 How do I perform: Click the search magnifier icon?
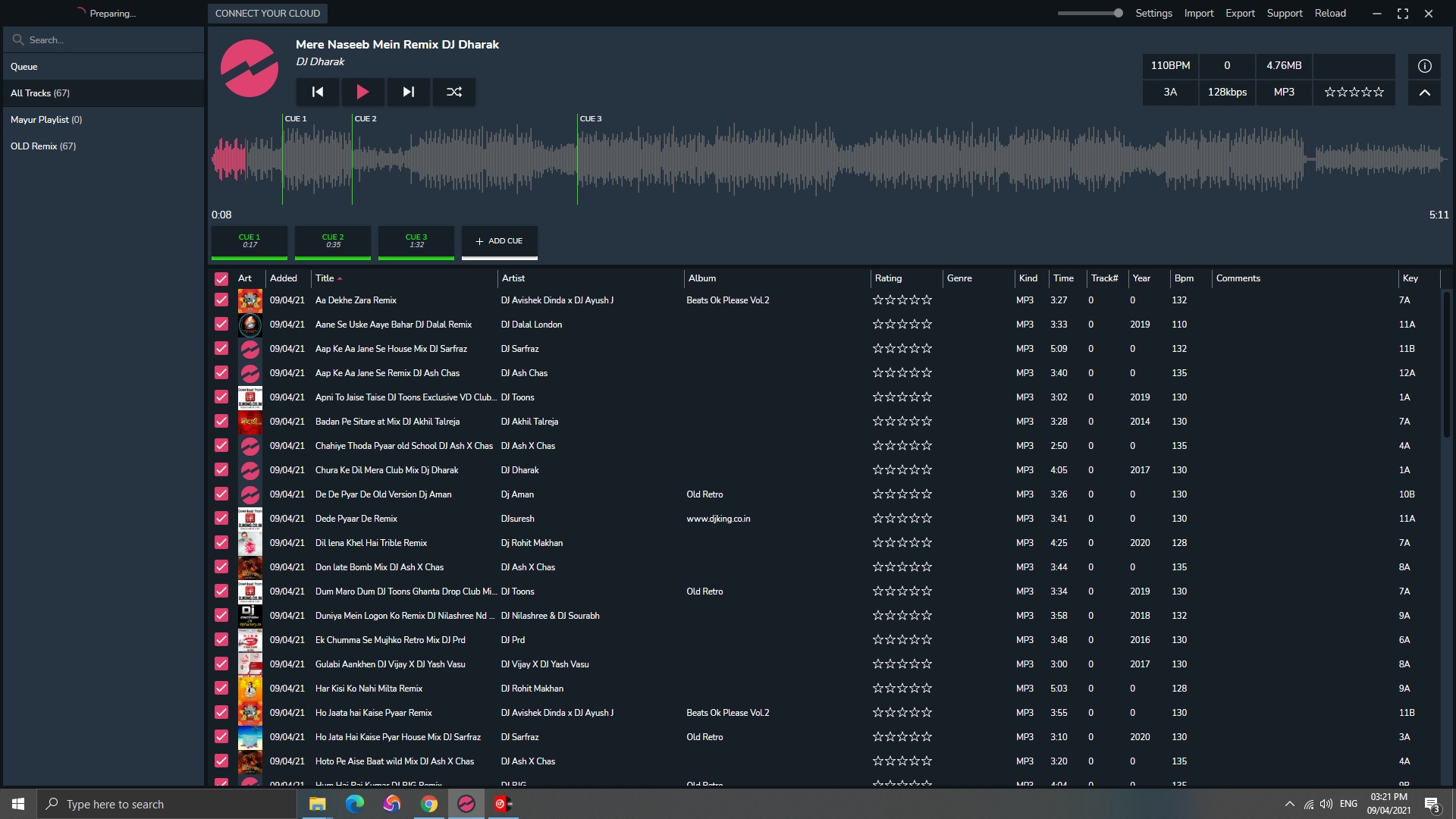click(18, 39)
